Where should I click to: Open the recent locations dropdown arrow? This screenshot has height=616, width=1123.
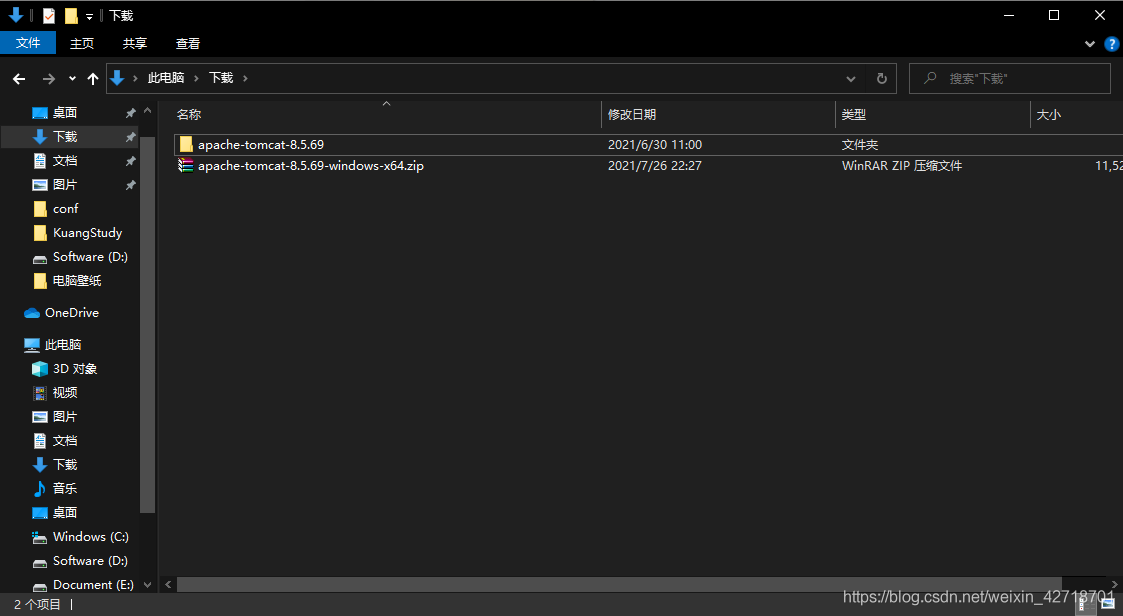(x=72, y=79)
